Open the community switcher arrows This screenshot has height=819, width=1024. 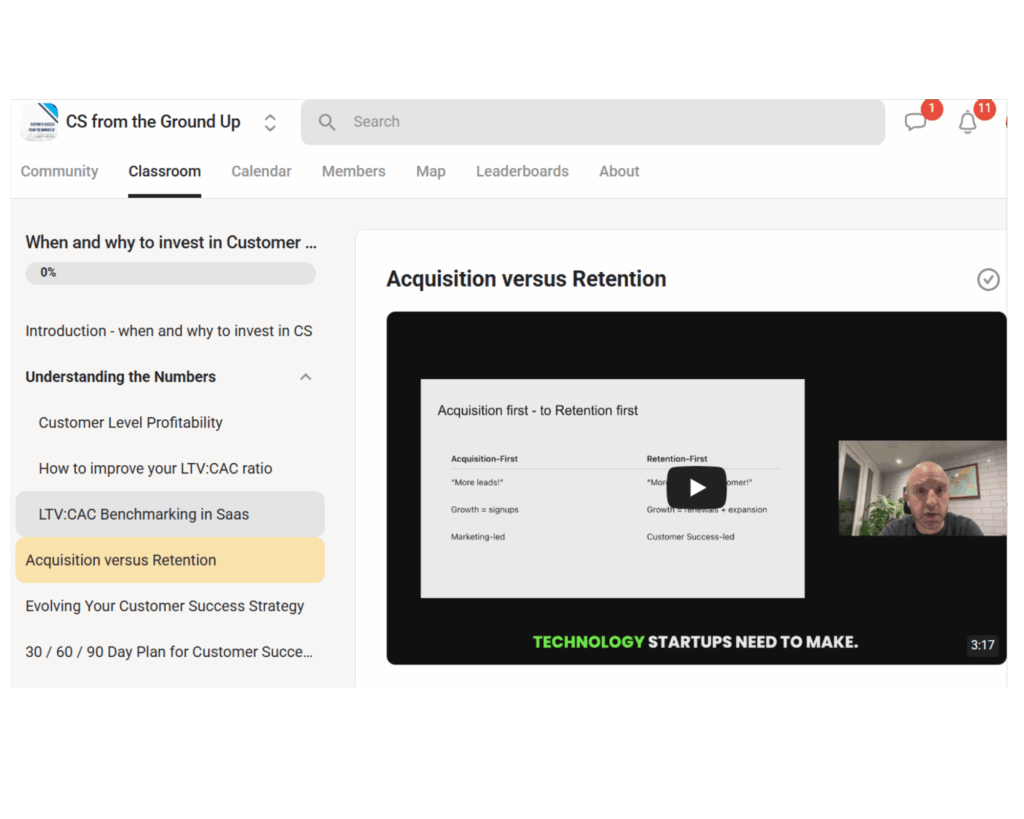270,122
